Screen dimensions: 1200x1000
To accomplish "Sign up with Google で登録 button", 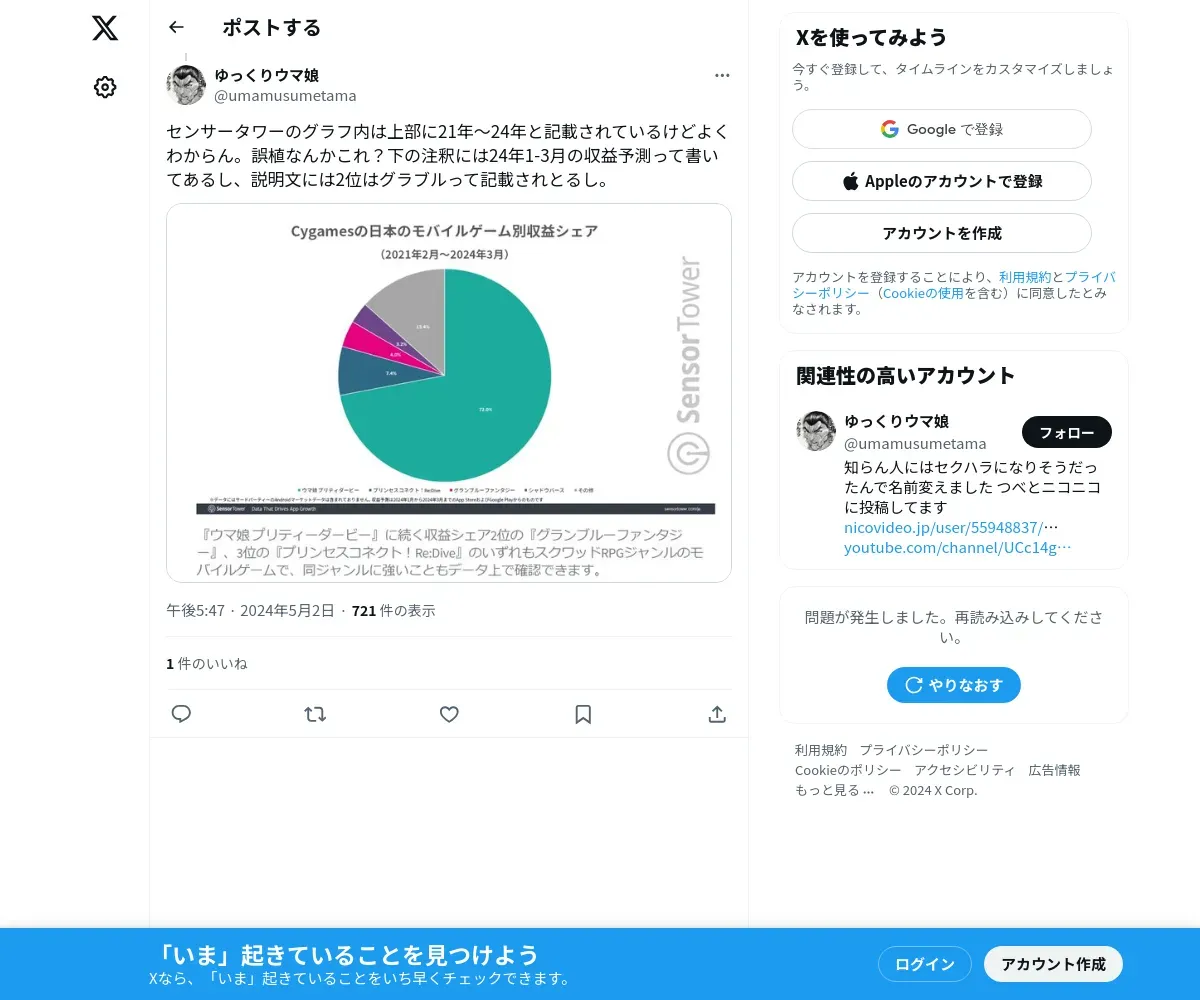I will [942, 129].
